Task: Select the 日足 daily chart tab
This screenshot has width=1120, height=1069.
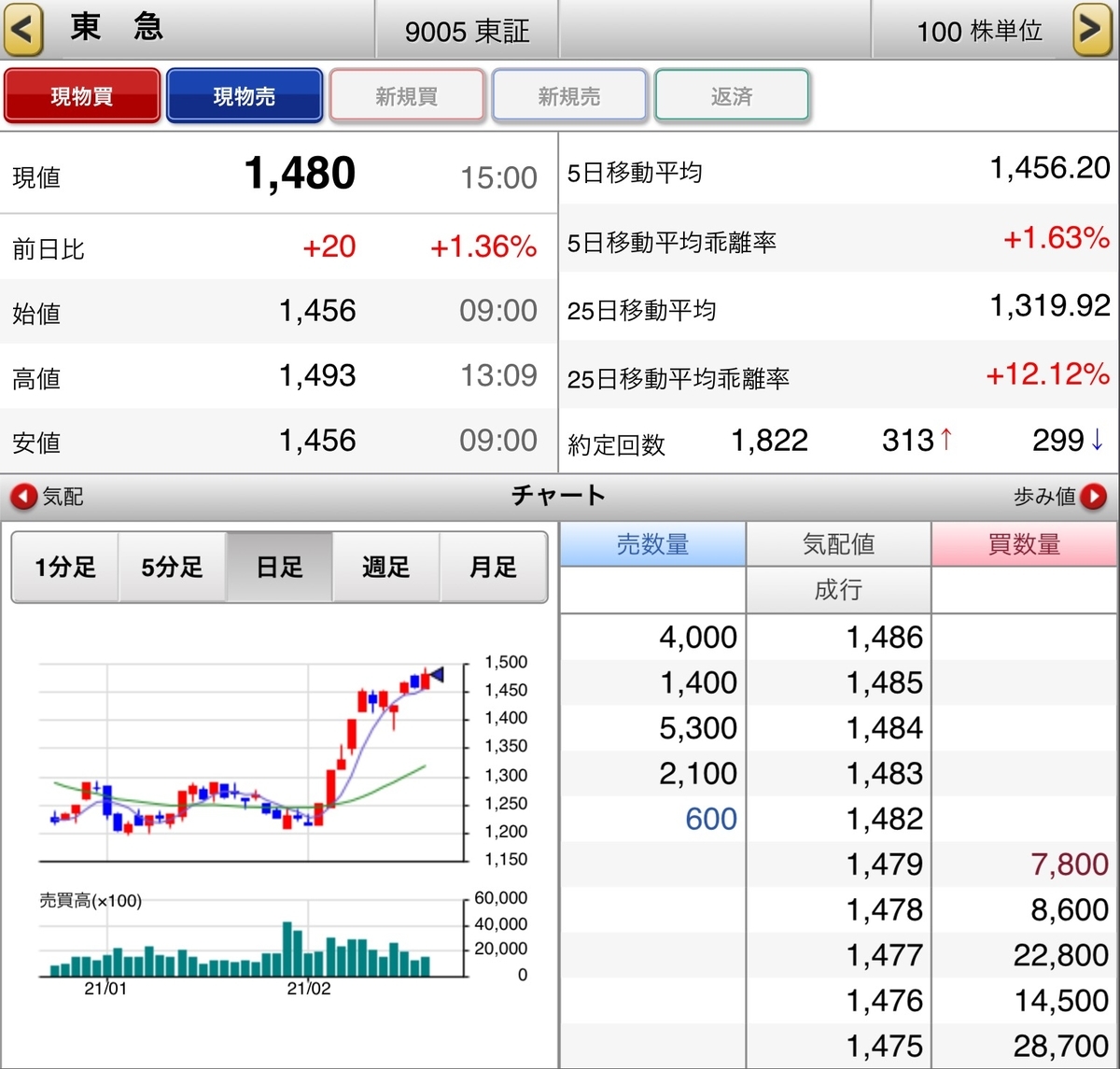Action: pyautogui.click(x=279, y=567)
